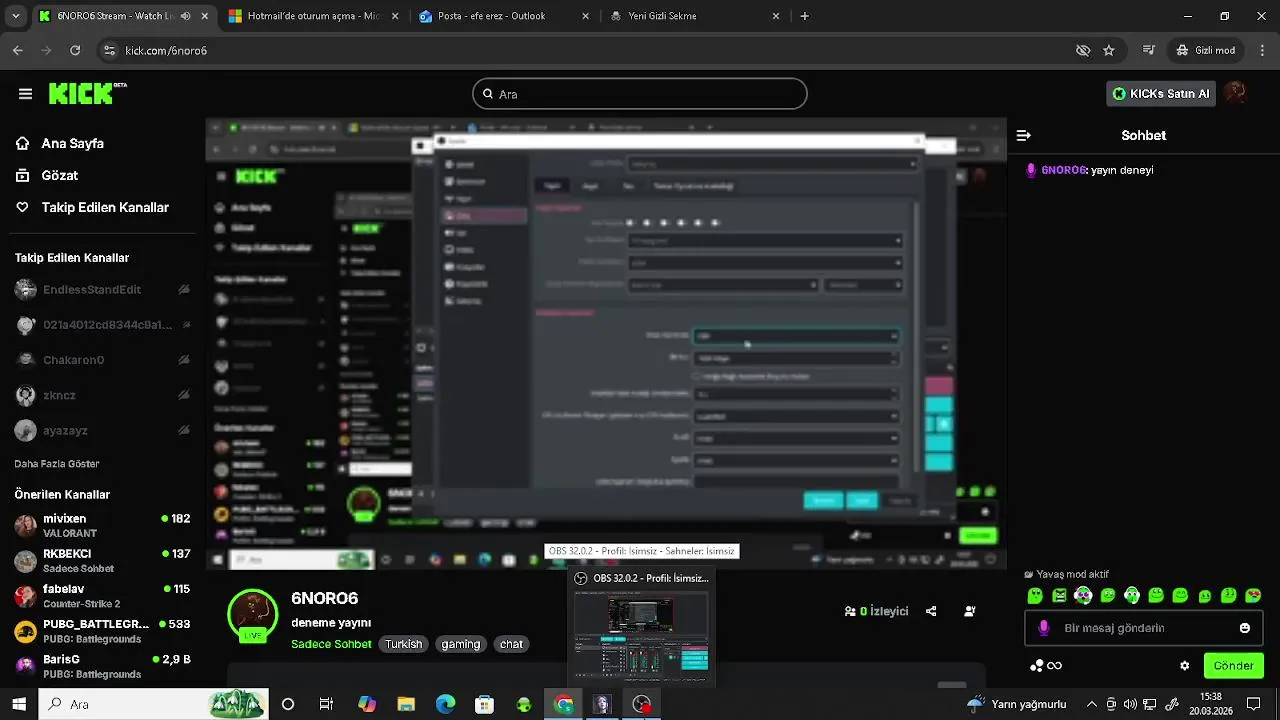
Task: Click the Gönder send button
Action: click(1233, 666)
